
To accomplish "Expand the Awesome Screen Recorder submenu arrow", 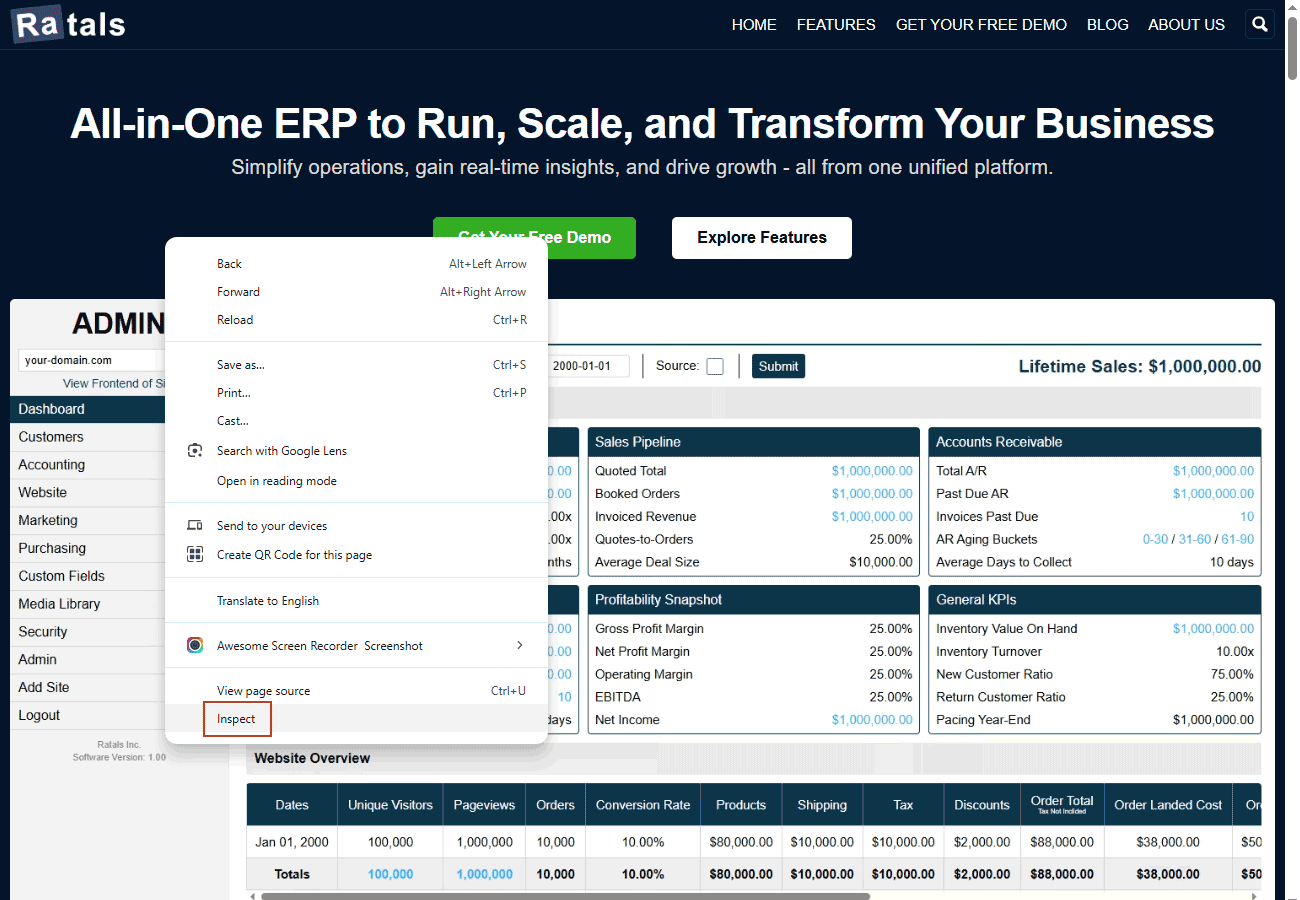I will (x=519, y=646).
